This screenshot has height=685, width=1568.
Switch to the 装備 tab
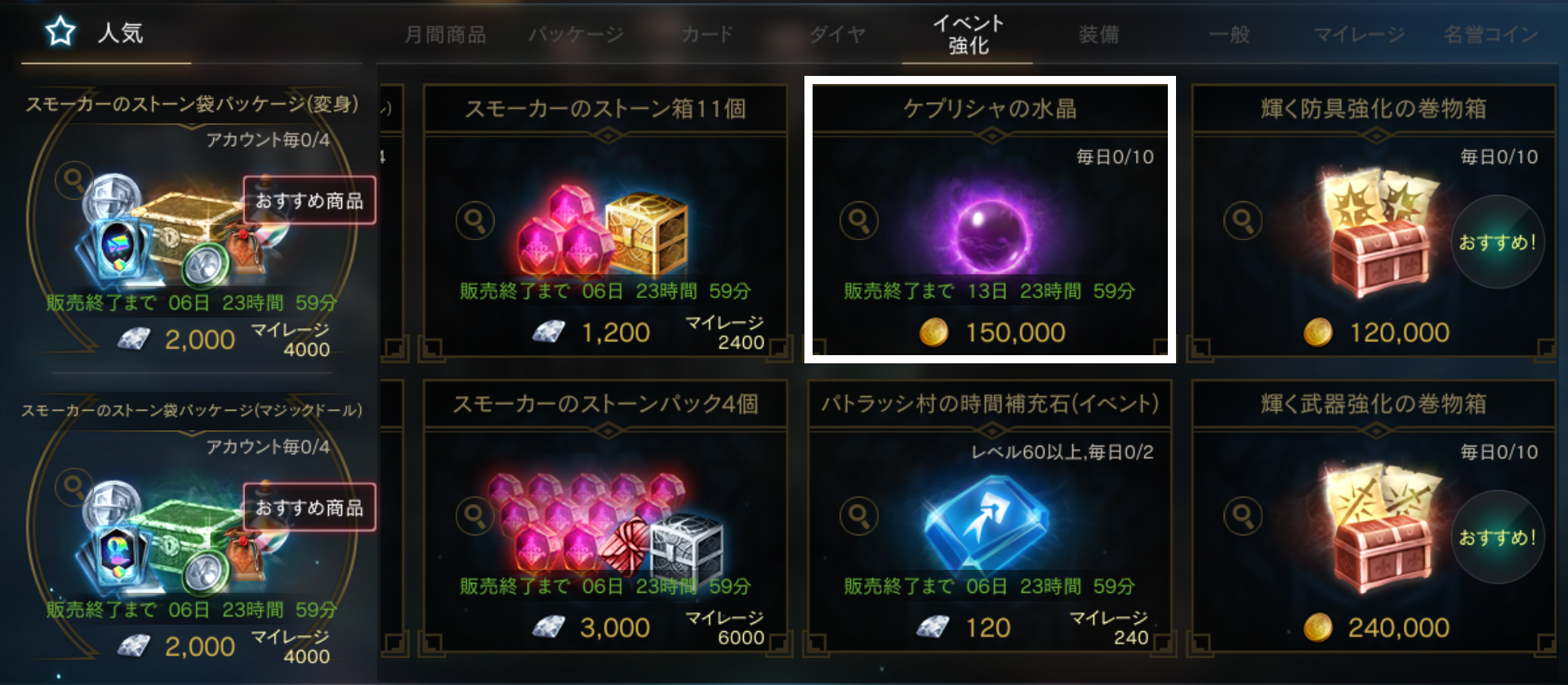pyautogui.click(x=1098, y=34)
